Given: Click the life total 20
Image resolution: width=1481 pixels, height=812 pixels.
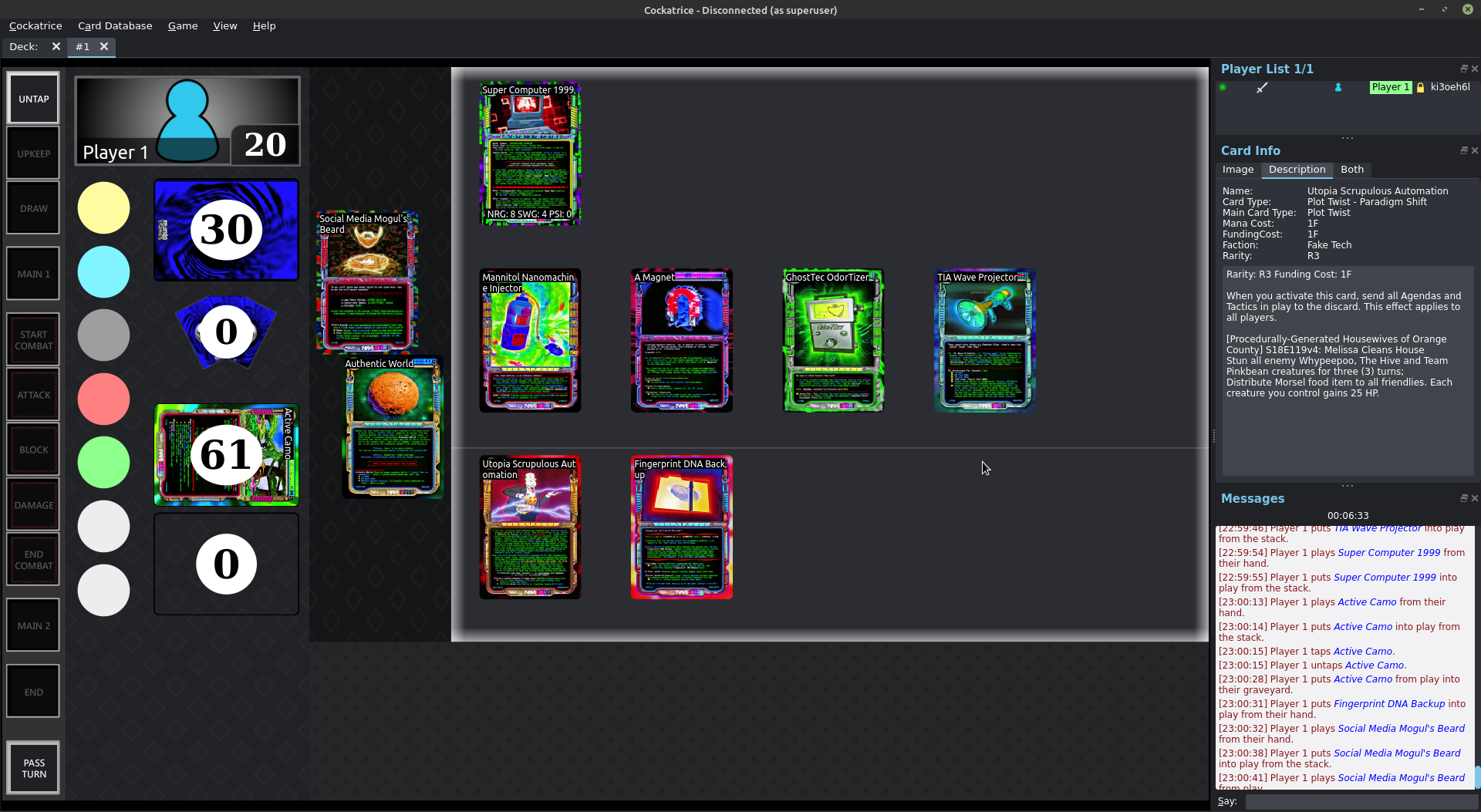Looking at the screenshot, I should click(265, 144).
